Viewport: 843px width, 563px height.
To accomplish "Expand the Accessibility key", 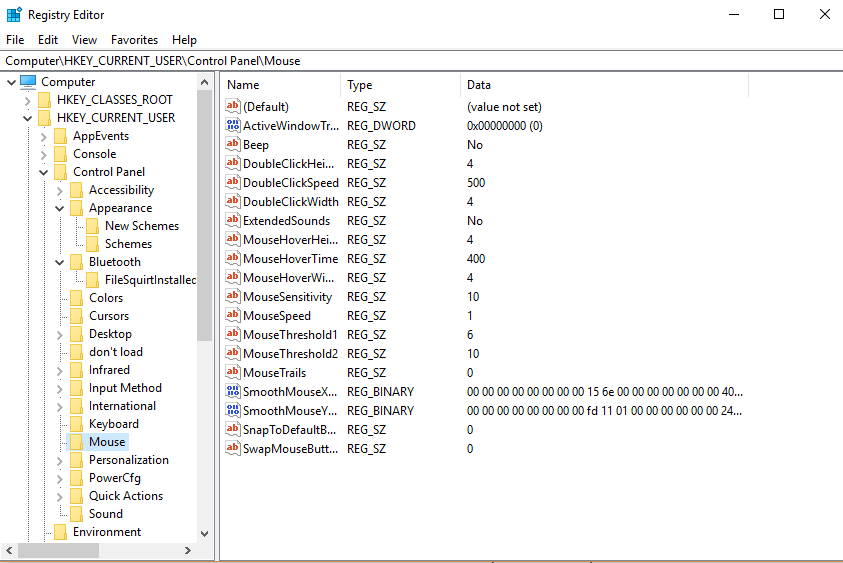I will click(x=60, y=191).
